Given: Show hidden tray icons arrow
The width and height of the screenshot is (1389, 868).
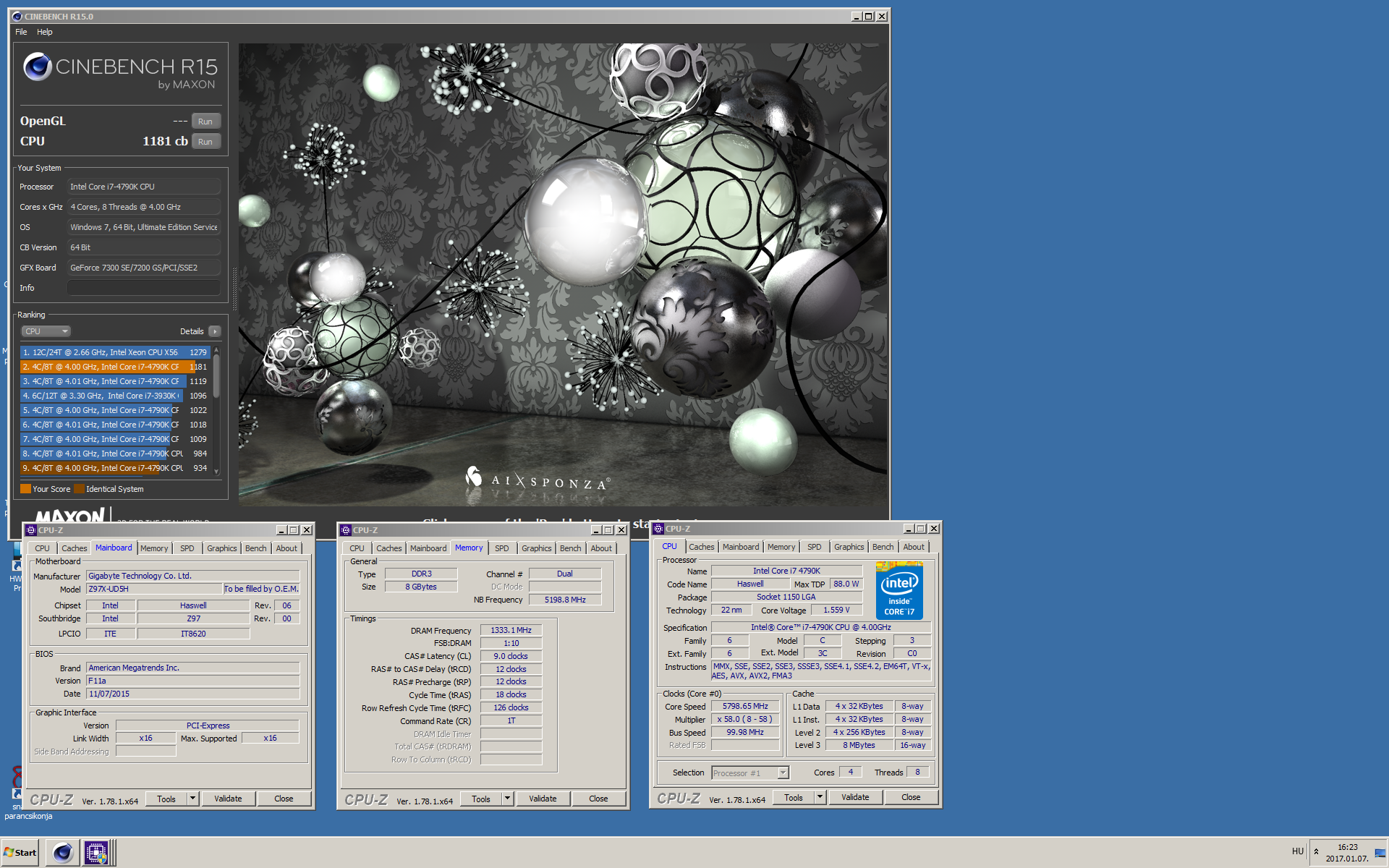Looking at the screenshot, I should coord(1316,851).
